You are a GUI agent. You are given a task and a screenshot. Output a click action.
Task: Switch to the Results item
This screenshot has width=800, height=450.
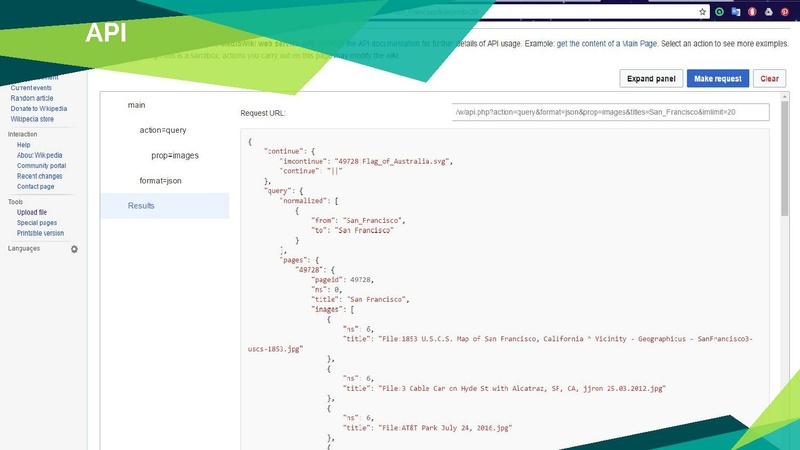[x=141, y=206]
